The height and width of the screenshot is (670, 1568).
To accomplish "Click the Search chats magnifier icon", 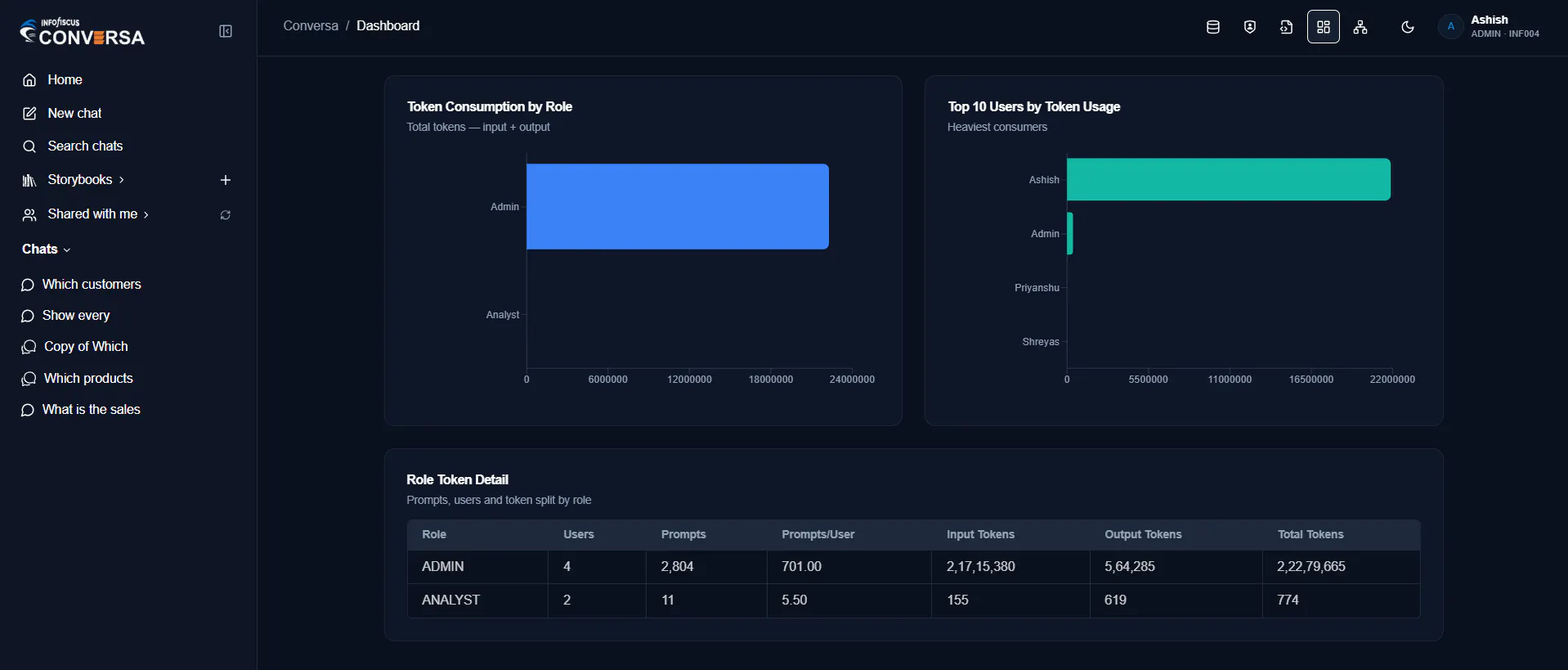I will pyautogui.click(x=29, y=146).
